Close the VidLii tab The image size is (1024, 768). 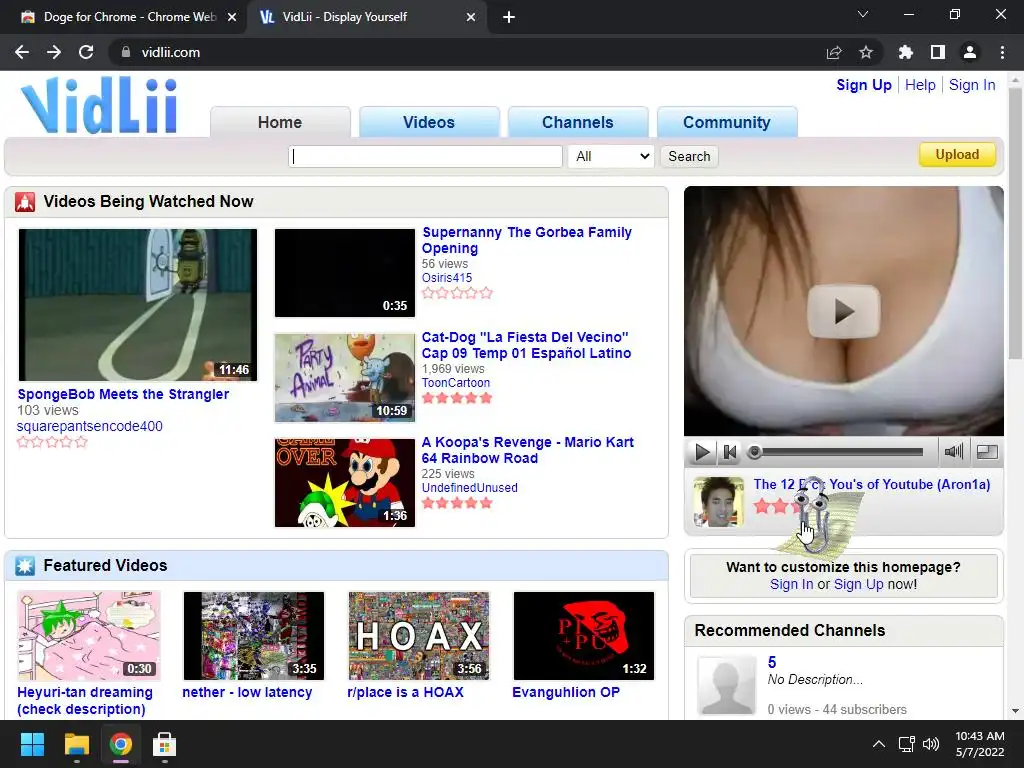471,17
